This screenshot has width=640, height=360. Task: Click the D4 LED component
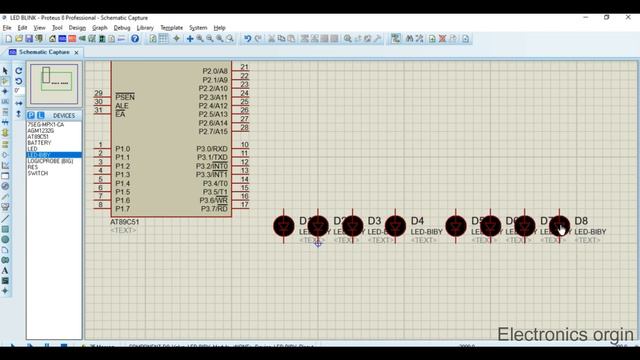395,226
